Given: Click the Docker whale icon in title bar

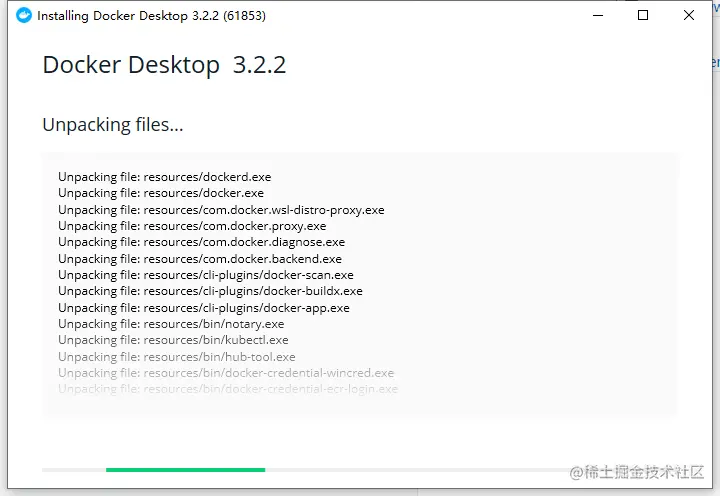Looking at the screenshot, I should tap(24, 15).
